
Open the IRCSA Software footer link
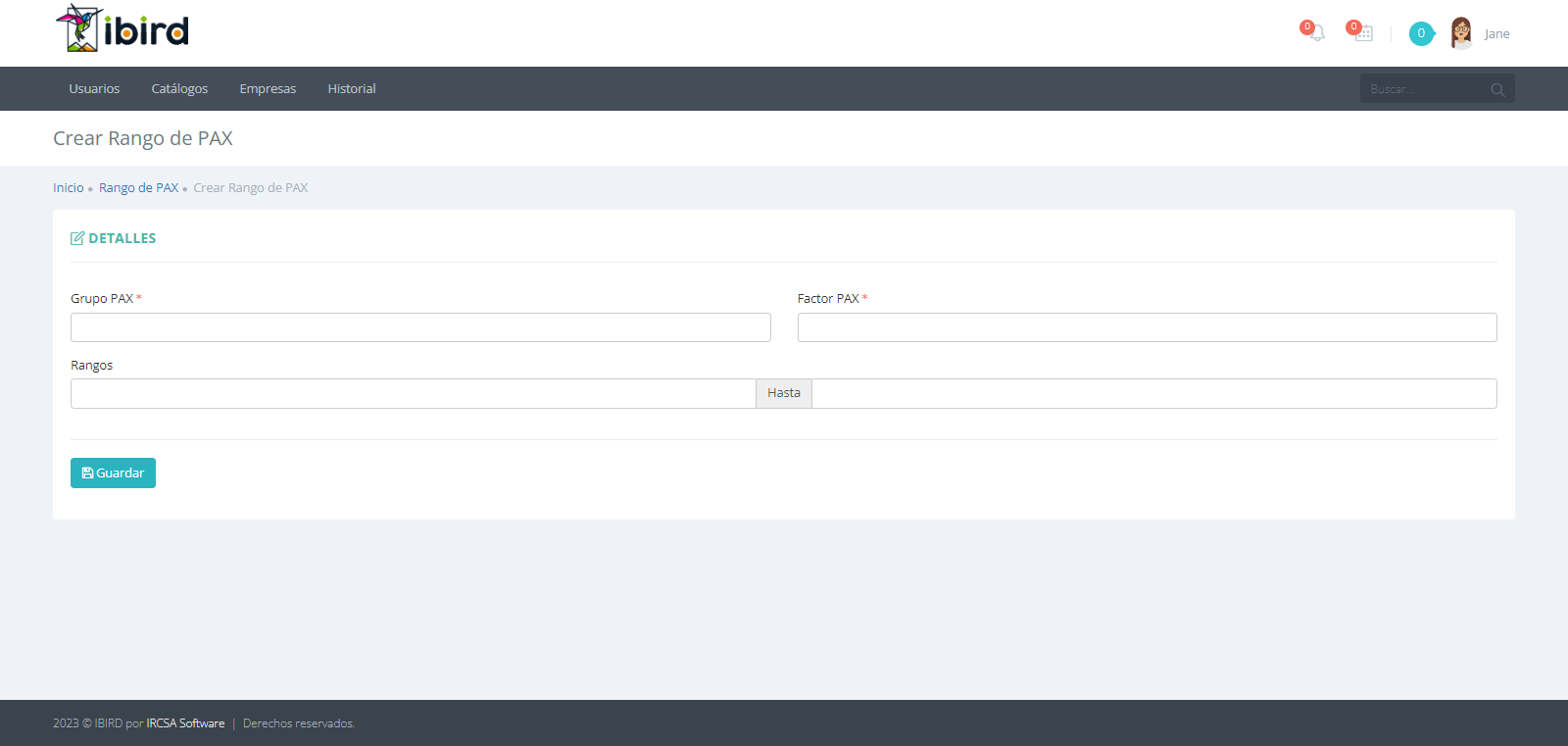(185, 723)
